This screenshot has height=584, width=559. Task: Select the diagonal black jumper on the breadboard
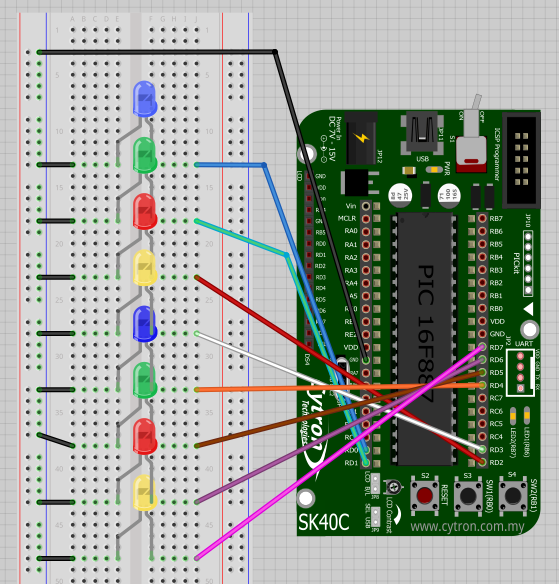point(56,440)
